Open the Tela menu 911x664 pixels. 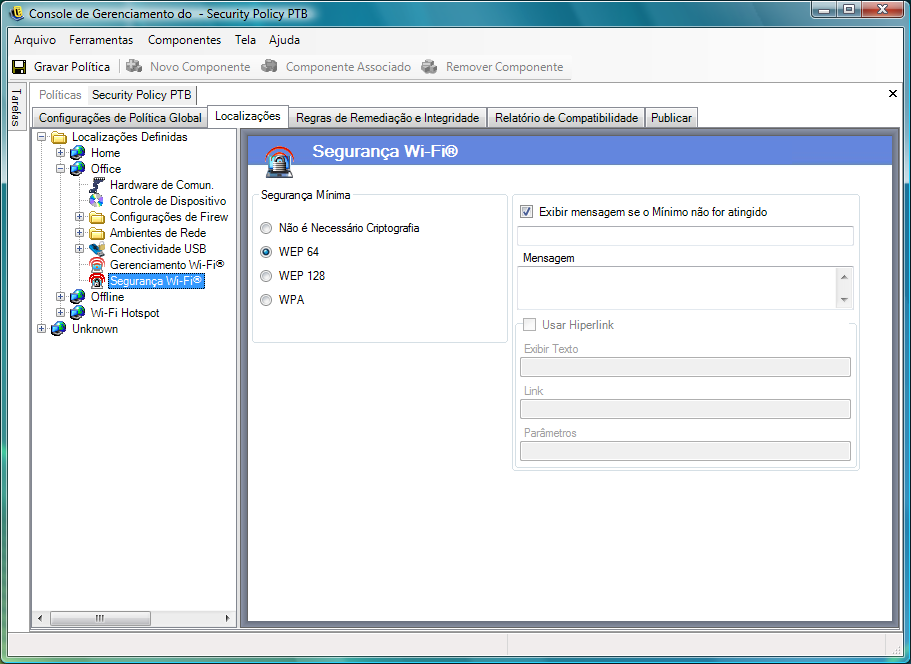[x=245, y=40]
